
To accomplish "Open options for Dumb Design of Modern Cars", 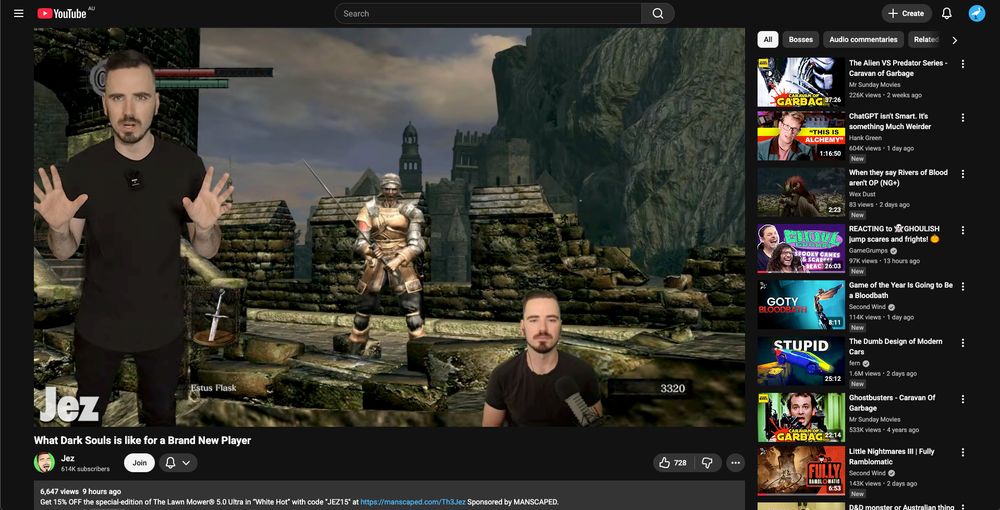I will [x=962, y=342].
